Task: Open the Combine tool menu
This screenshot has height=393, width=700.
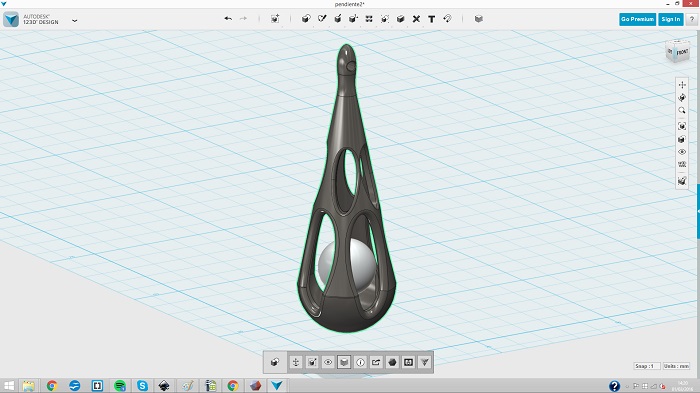Action: pos(400,19)
